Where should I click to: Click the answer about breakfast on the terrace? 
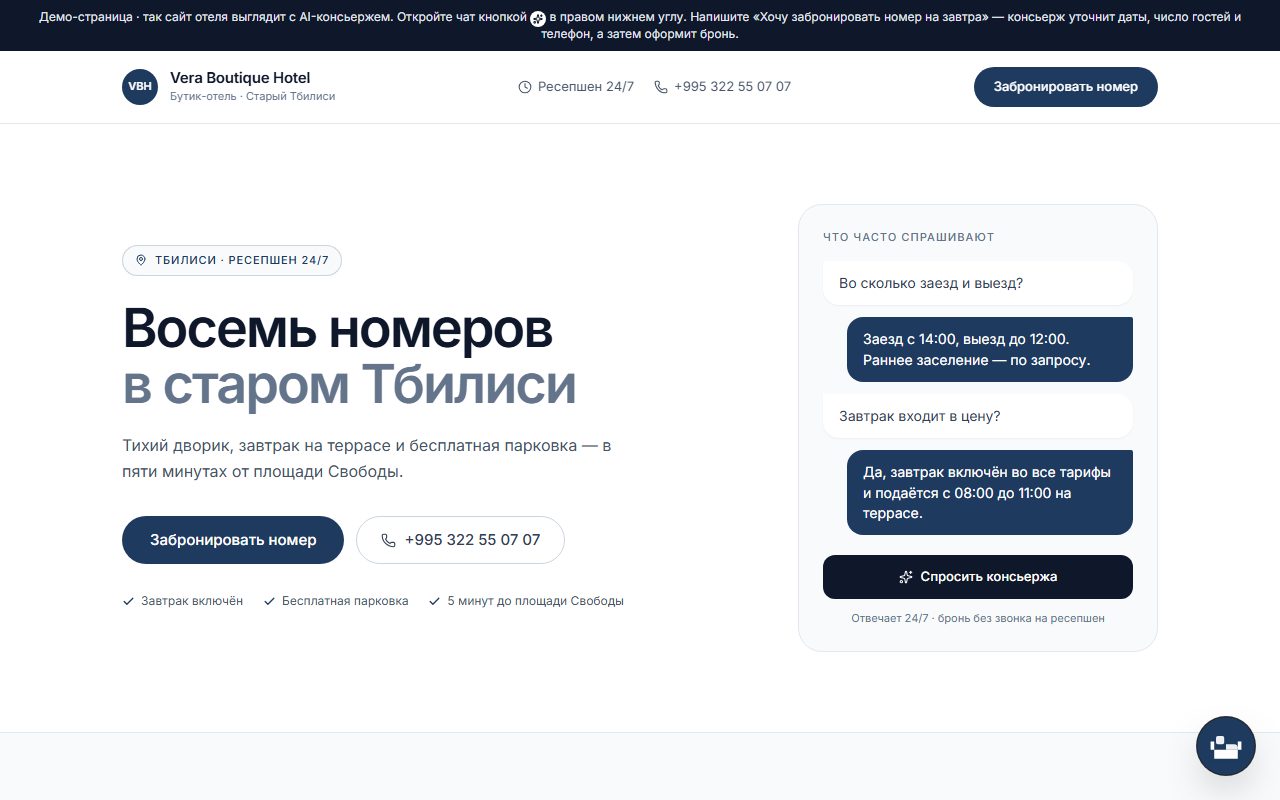(990, 493)
